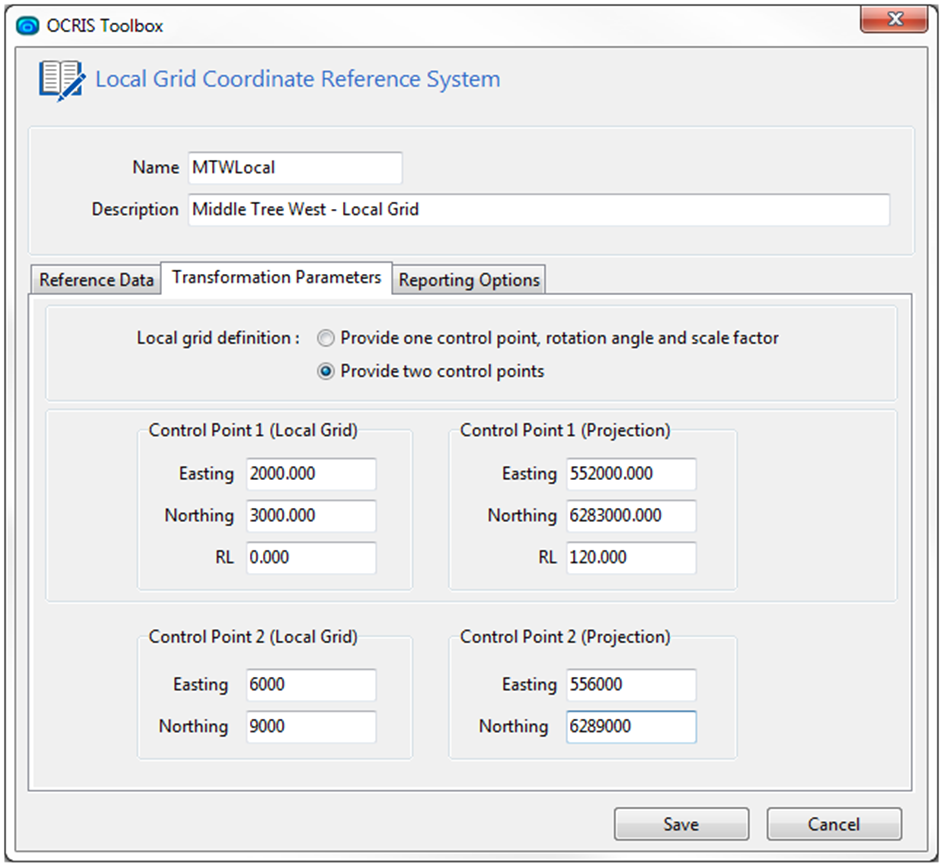943x868 pixels.
Task: Click the Name label text
Action: pyautogui.click(x=156, y=167)
